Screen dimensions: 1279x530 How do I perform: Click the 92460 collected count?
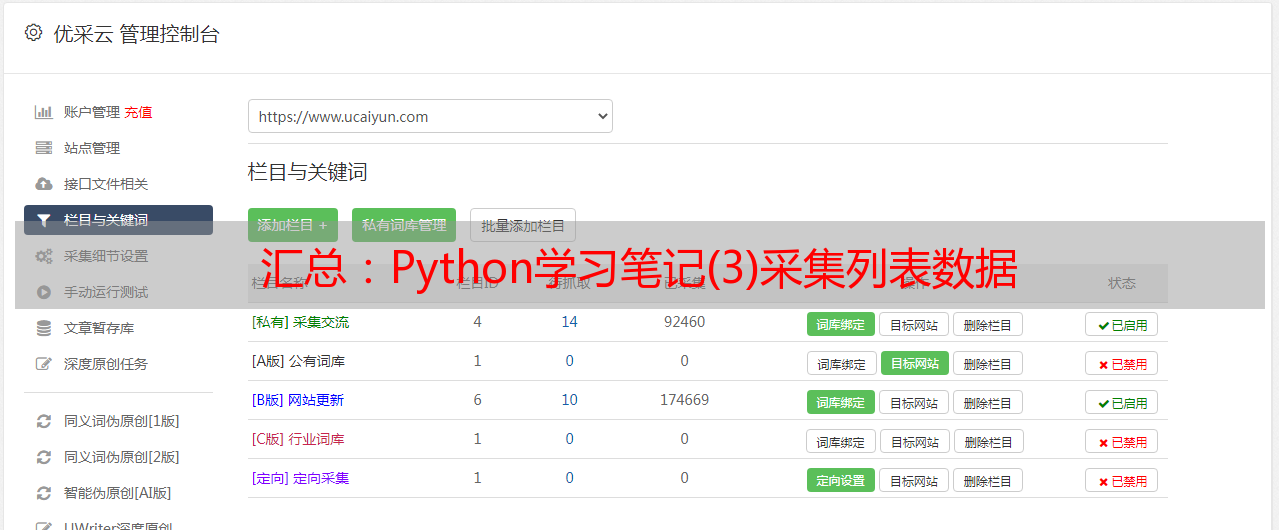click(684, 322)
